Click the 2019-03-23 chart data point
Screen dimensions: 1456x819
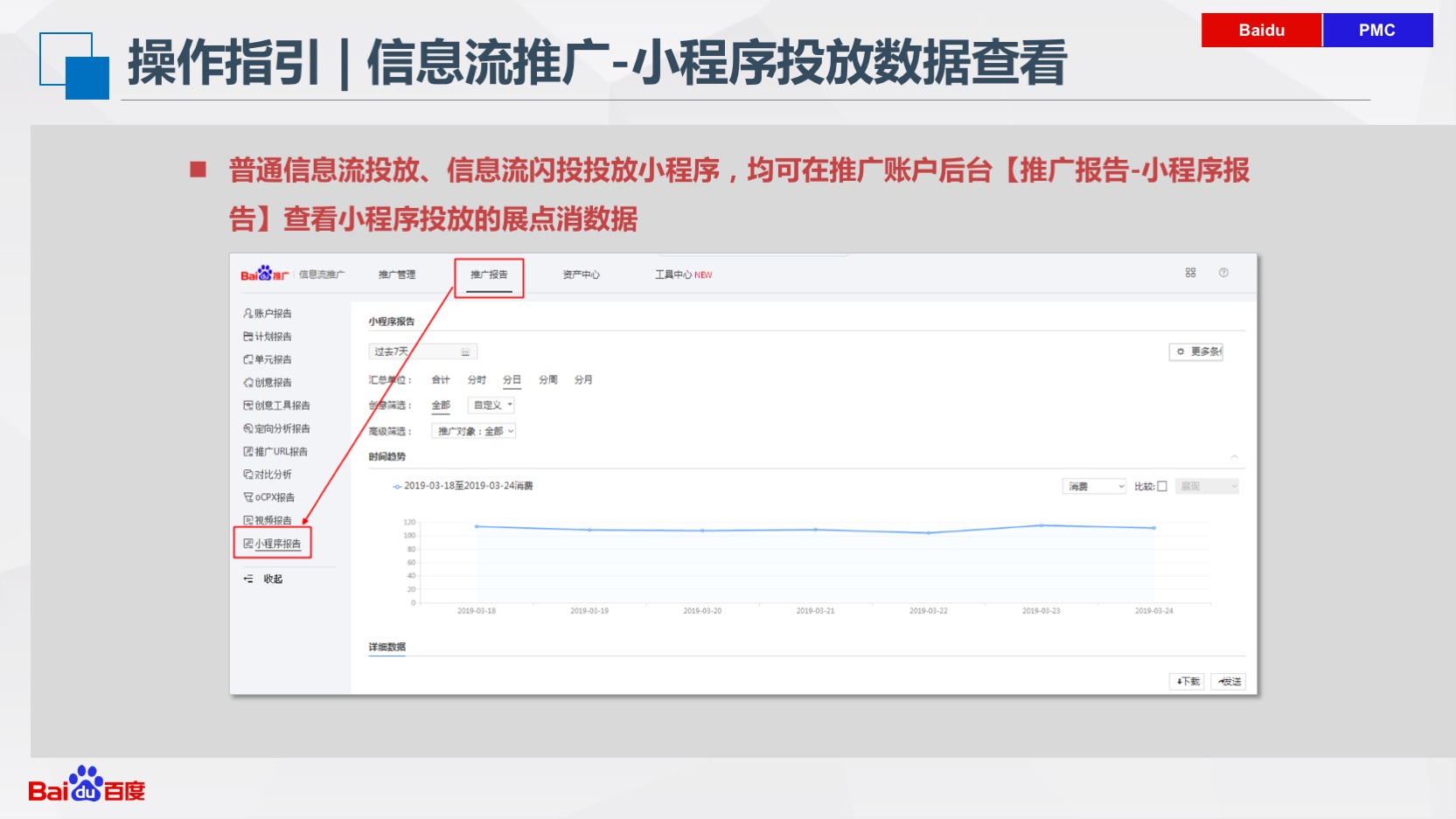(1041, 525)
